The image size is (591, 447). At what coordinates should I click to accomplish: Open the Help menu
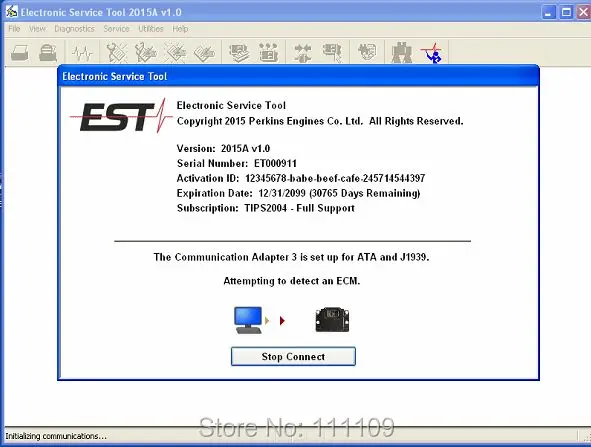[x=180, y=29]
